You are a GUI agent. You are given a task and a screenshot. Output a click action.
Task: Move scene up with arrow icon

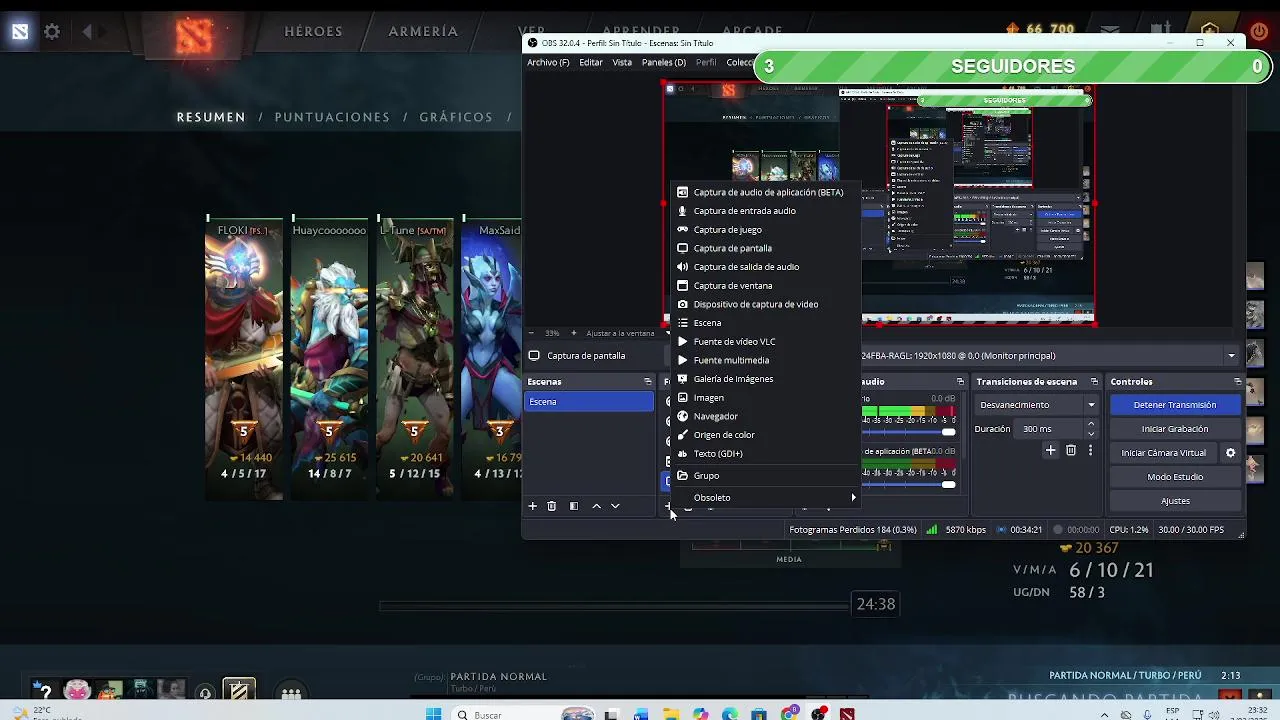596,507
